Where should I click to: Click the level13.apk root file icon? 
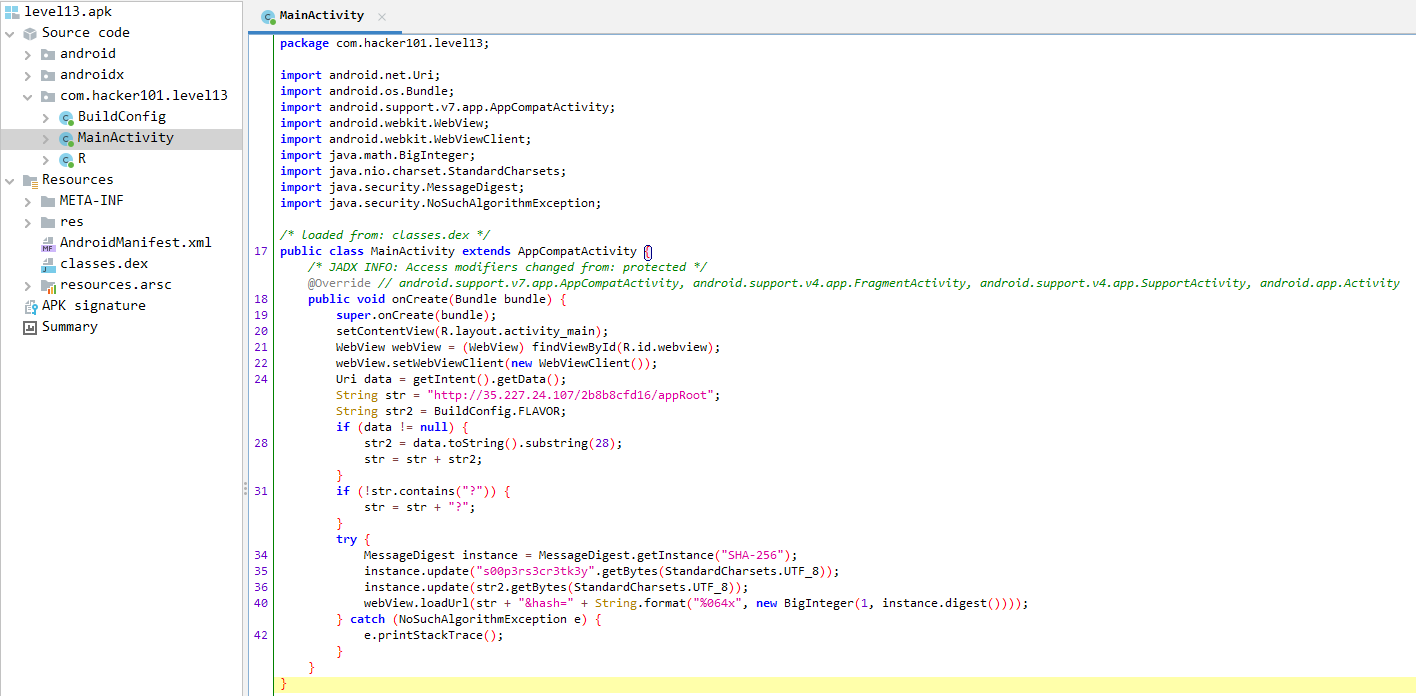(x=12, y=12)
